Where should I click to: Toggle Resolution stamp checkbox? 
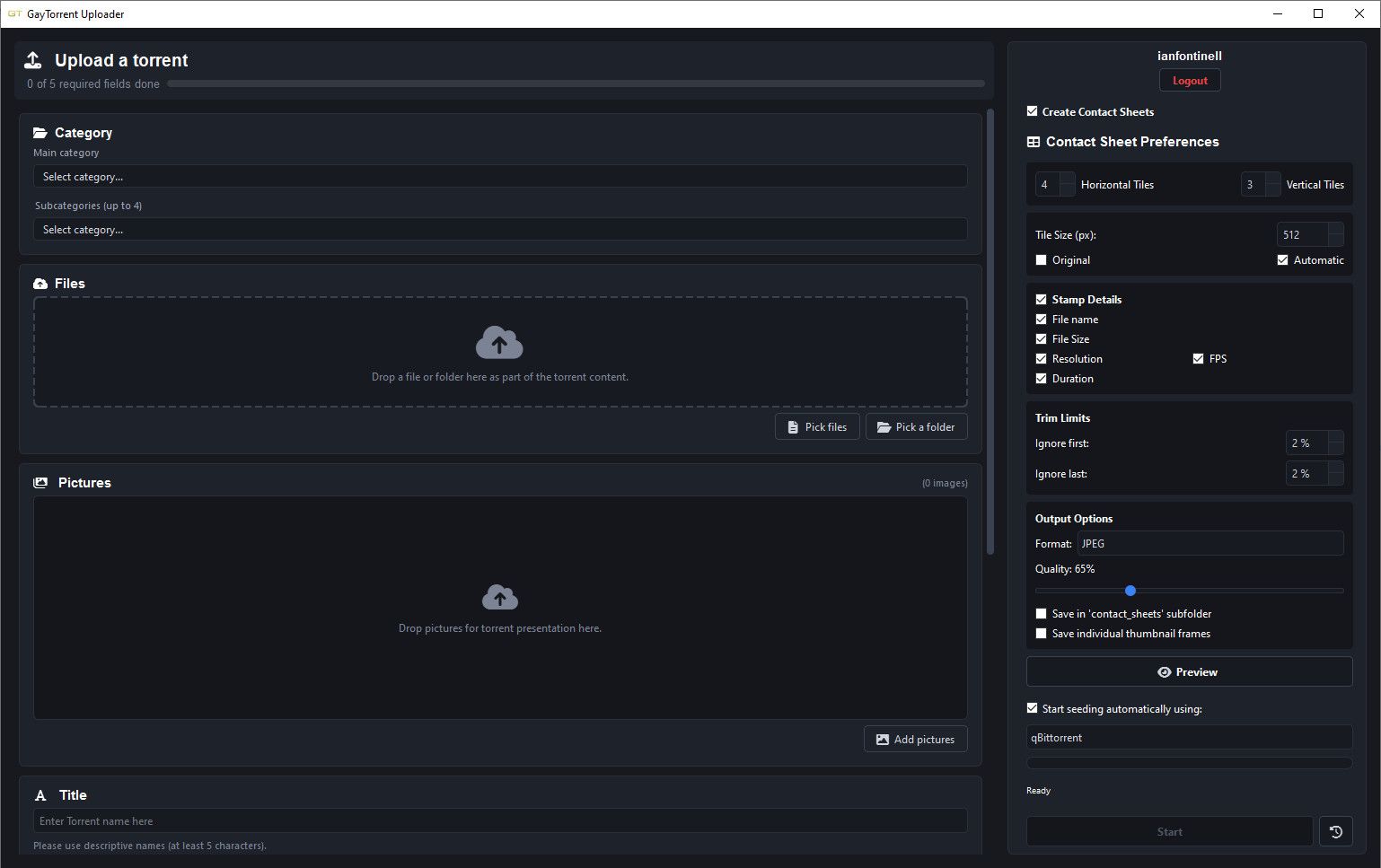[x=1042, y=359]
